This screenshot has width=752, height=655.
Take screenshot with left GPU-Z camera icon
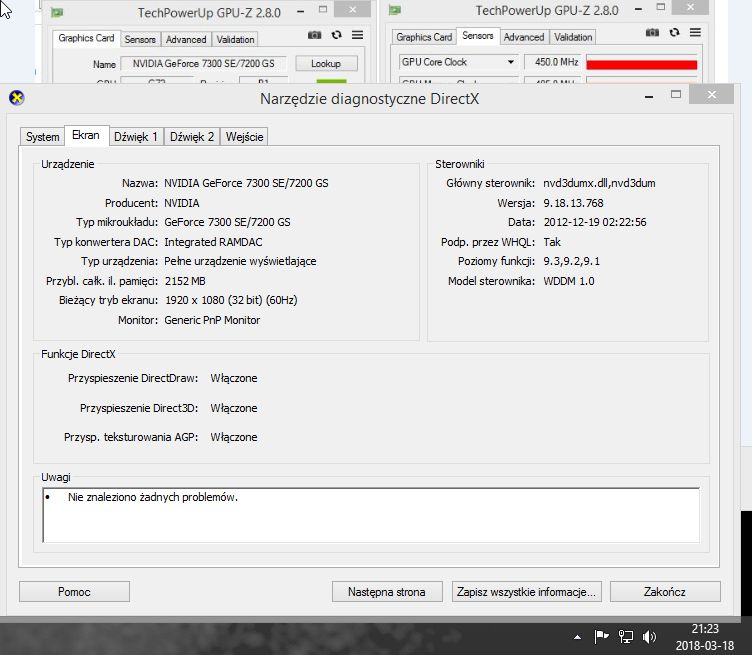(315, 35)
